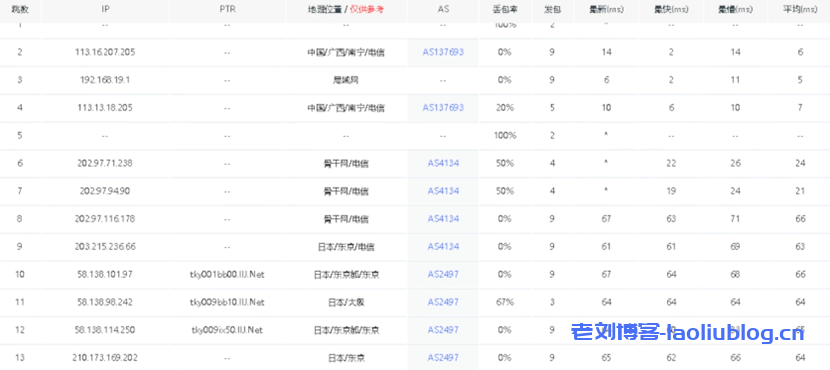The image size is (830, 370).
Task: Select IP address 113.16.207.205
Action: [105, 52]
